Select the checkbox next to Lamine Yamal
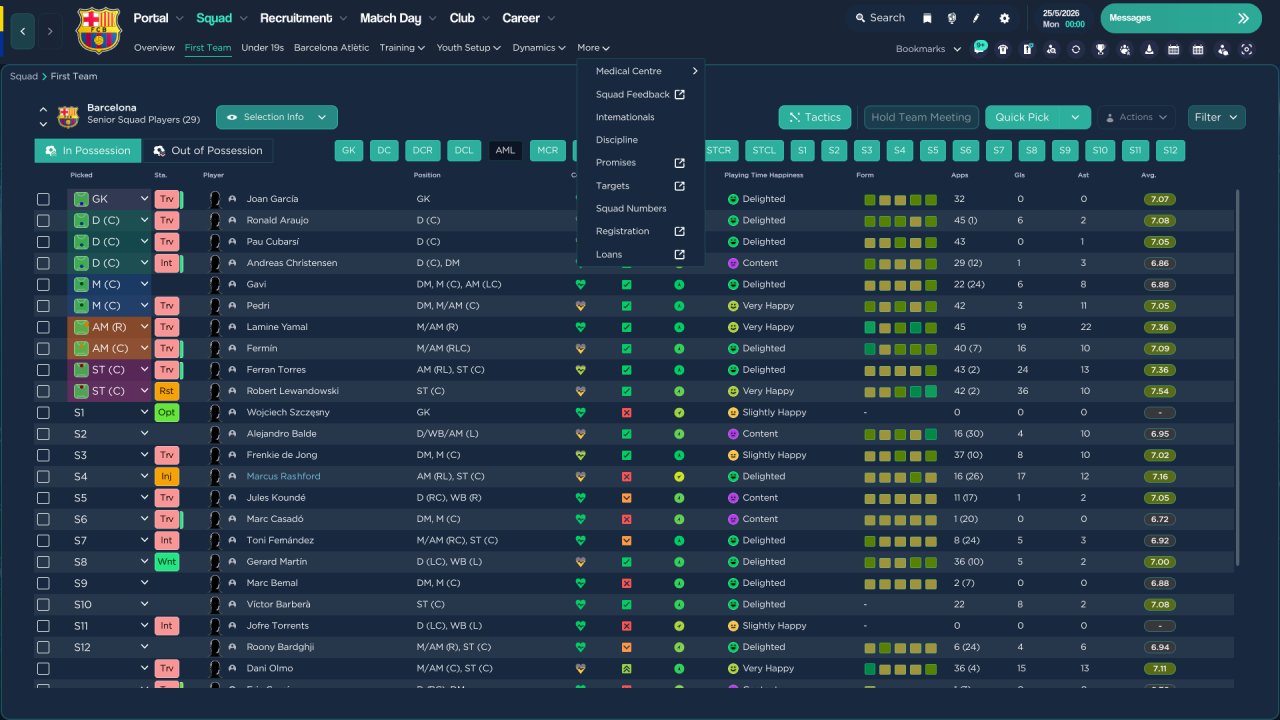This screenshot has width=1280, height=720. (43, 327)
